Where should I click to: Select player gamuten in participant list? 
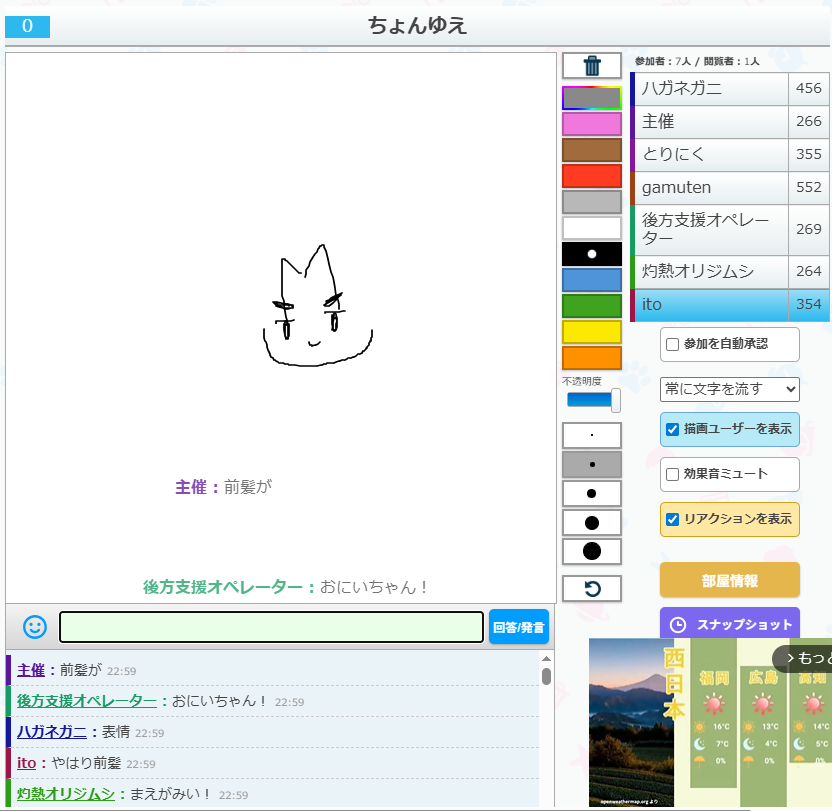[x=710, y=188]
